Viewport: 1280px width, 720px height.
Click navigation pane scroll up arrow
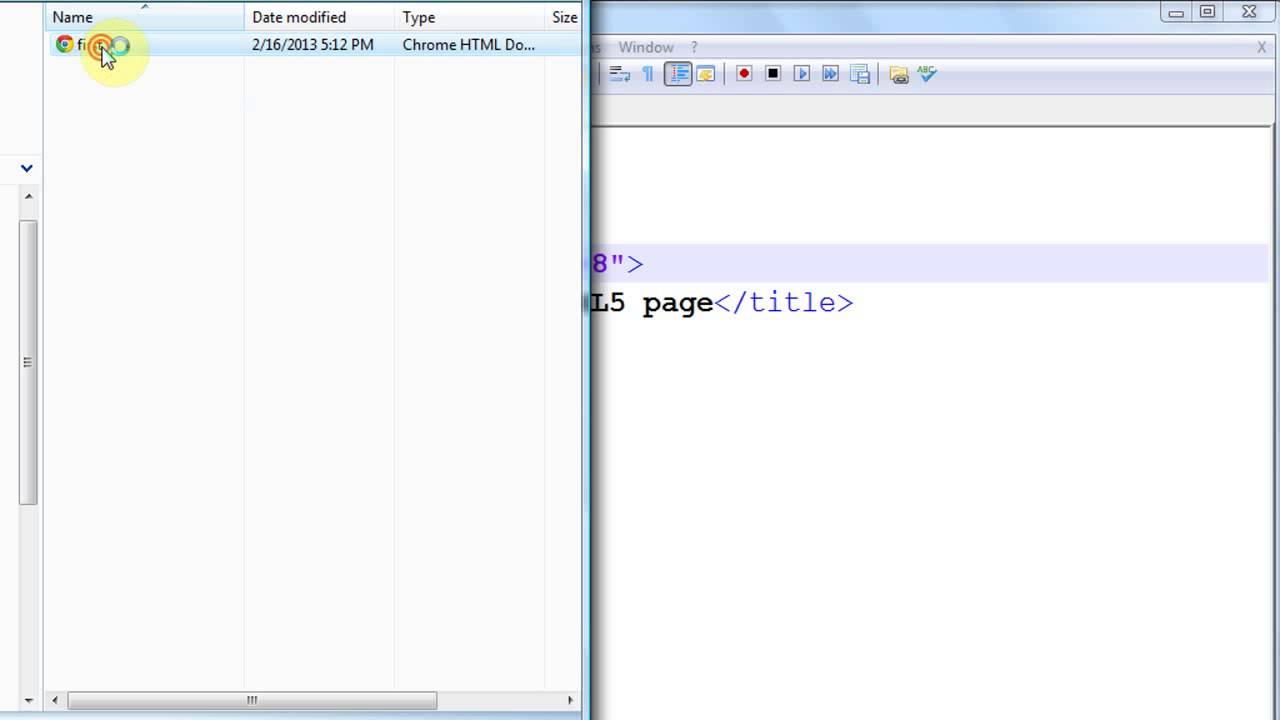point(28,196)
